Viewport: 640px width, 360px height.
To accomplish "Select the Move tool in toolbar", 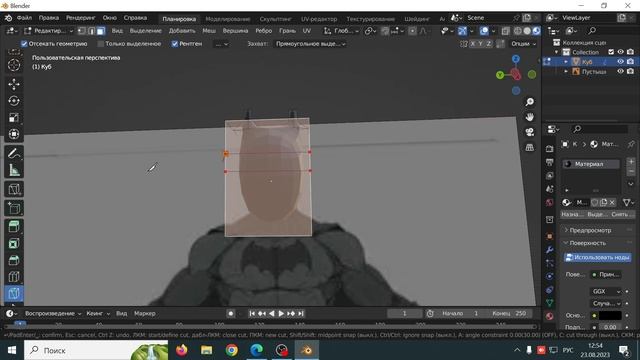I will pos(14,84).
